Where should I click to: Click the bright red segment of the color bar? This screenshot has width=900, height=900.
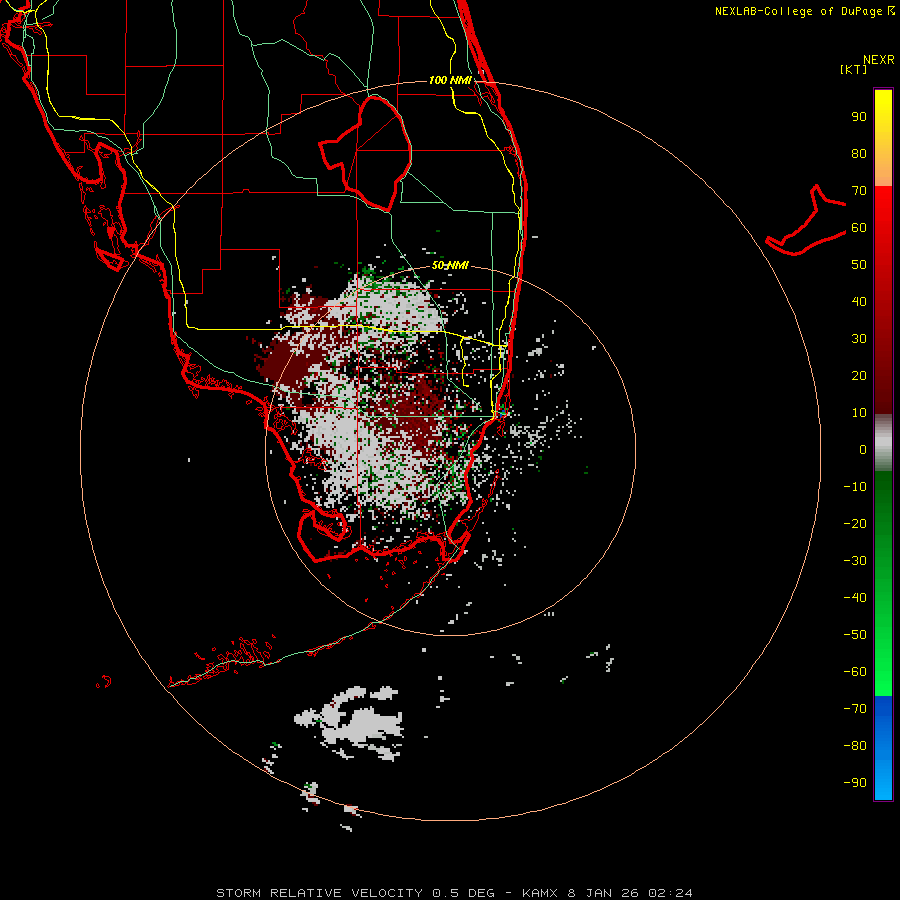click(x=883, y=230)
